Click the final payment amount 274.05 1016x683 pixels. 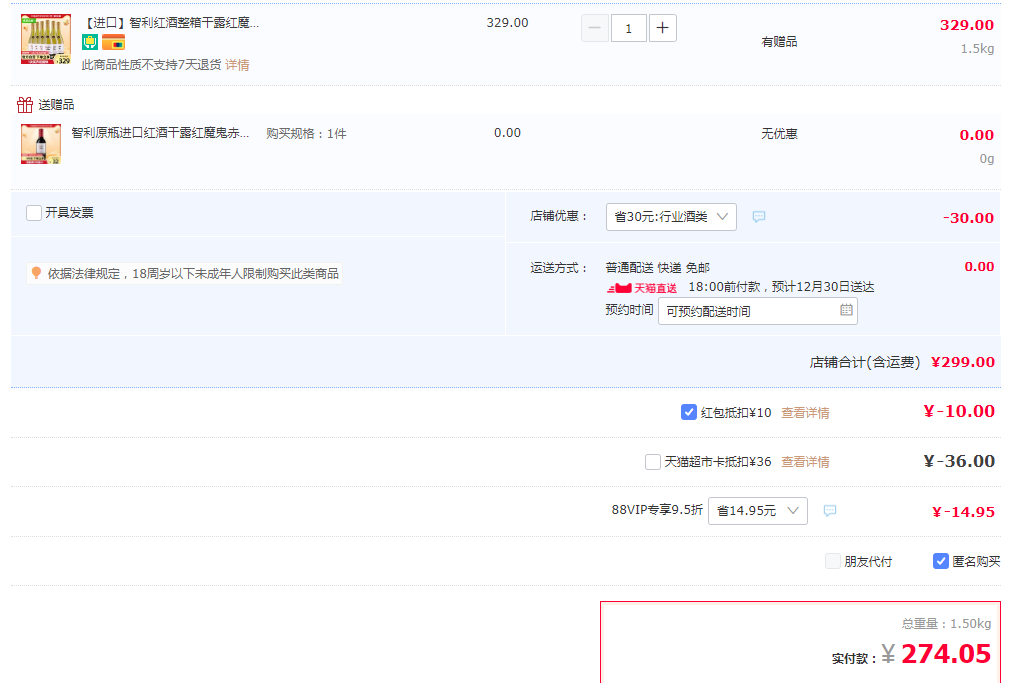pos(945,654)
